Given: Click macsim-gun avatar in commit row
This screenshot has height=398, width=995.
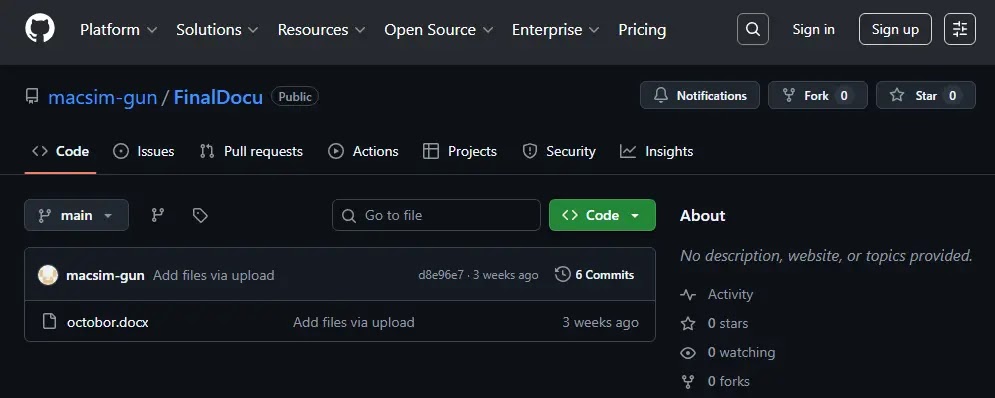Looking at the screenshot, I should [x=48, y=275].
